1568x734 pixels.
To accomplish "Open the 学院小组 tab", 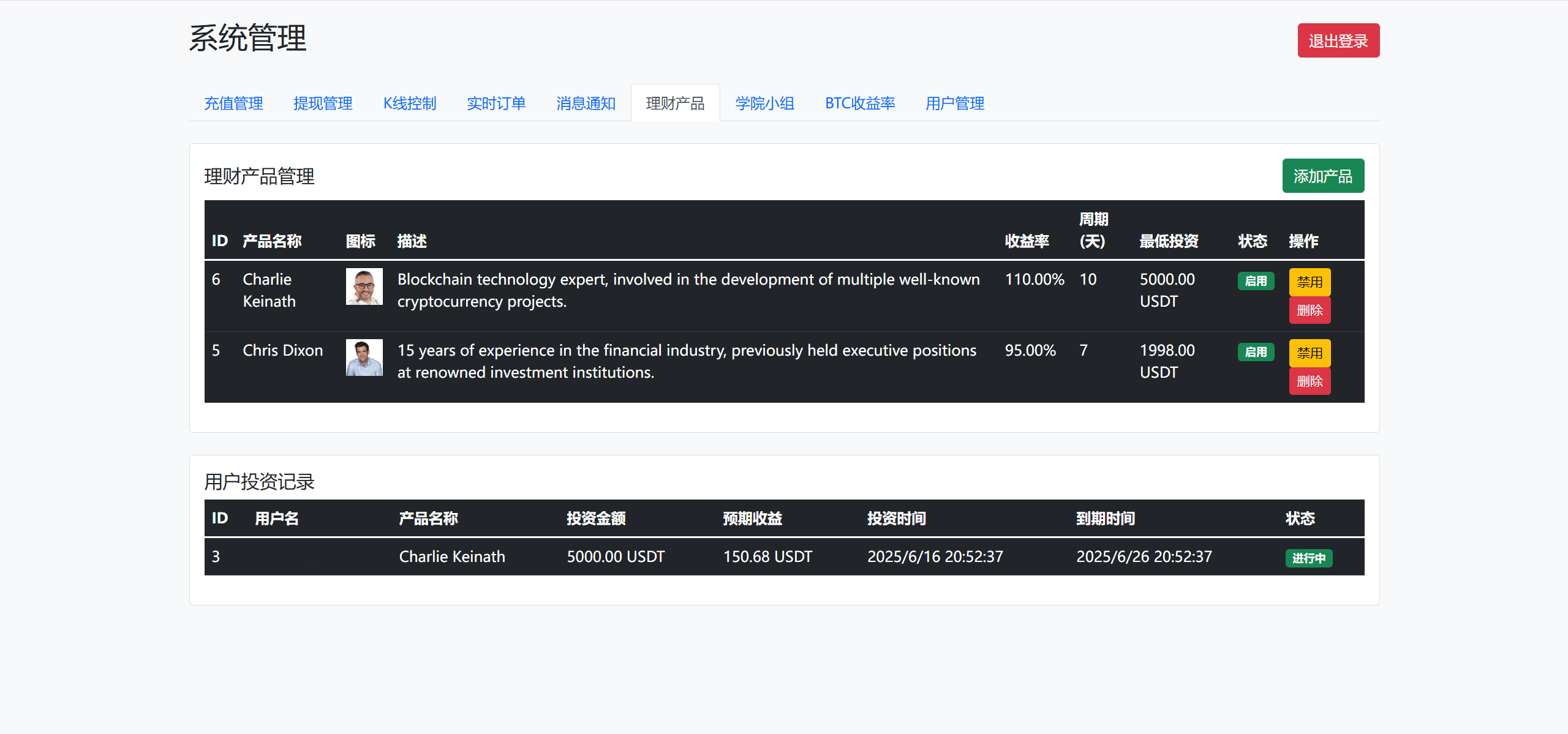I will pyautogui.click(x=764, y=103).
